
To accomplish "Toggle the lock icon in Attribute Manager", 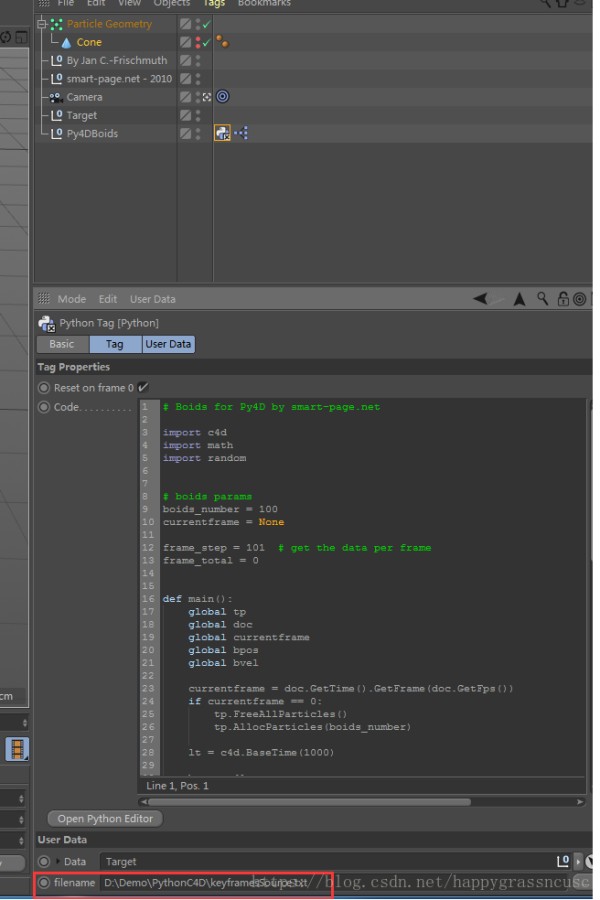I will point(562,299).
